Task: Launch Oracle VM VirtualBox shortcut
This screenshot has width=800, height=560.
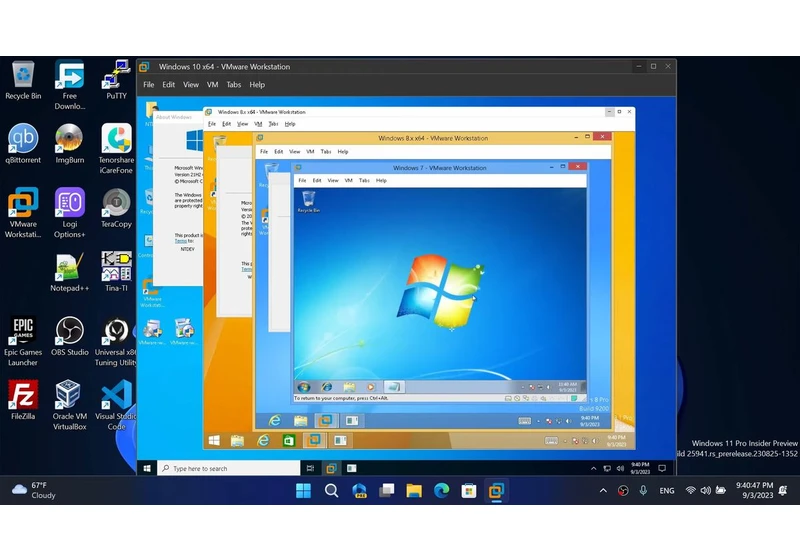Action: coord(69,405)
